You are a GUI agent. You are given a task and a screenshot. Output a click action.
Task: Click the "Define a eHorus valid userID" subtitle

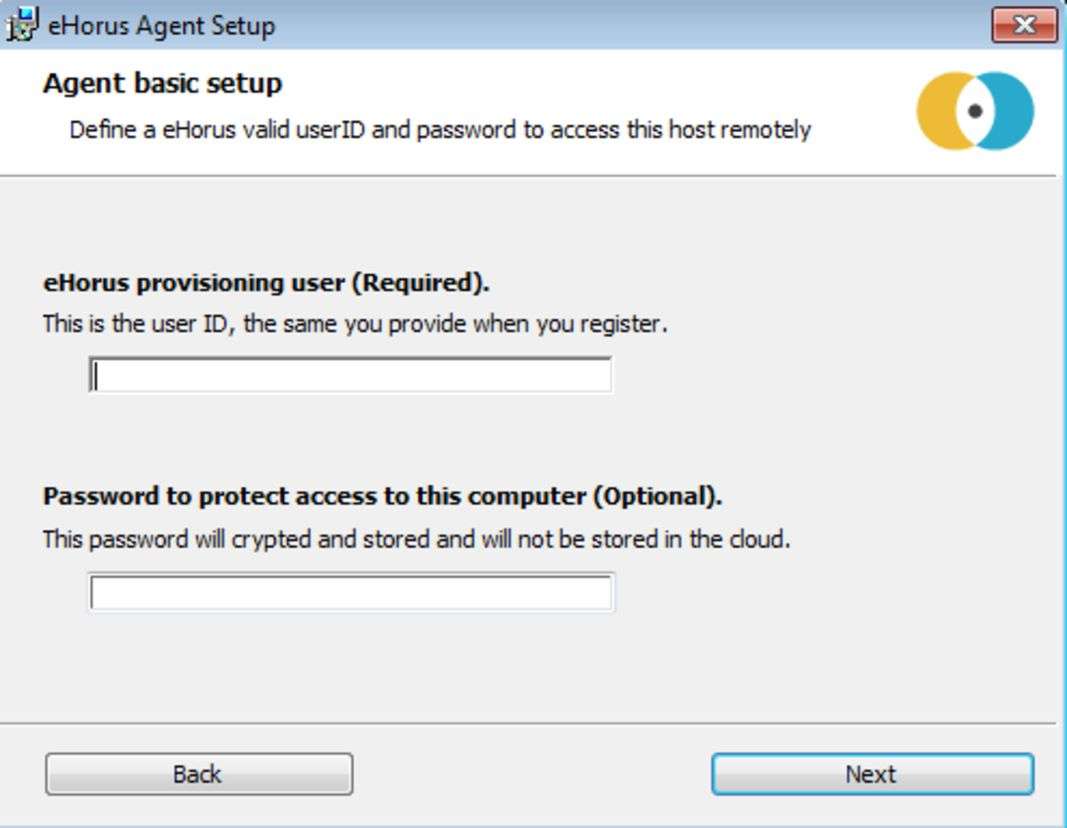(x=439, y=130)
